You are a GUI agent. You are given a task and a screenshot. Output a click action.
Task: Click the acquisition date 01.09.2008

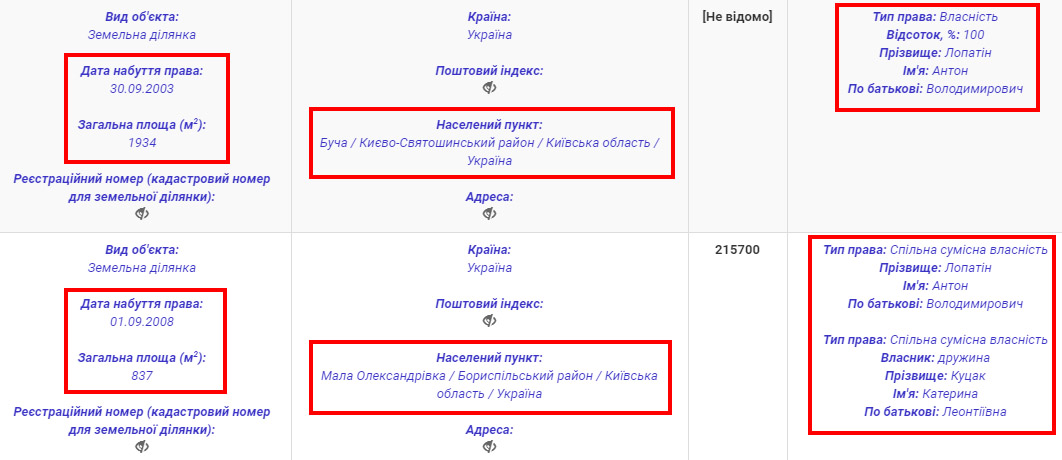(x=141, y=321)
